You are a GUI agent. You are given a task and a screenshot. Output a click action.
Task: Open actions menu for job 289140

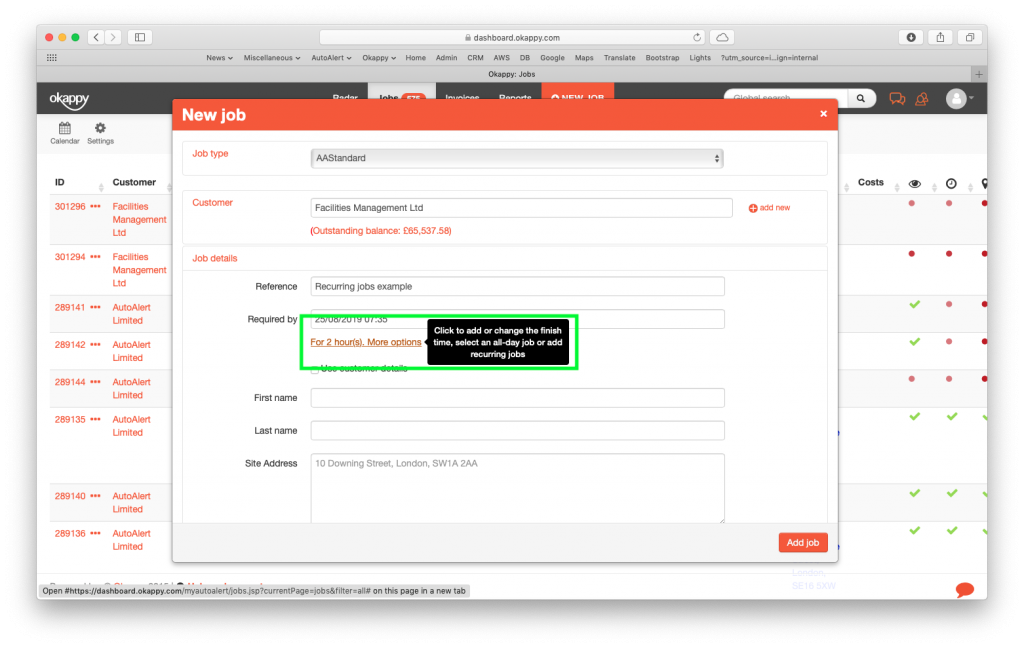point(95,496)
